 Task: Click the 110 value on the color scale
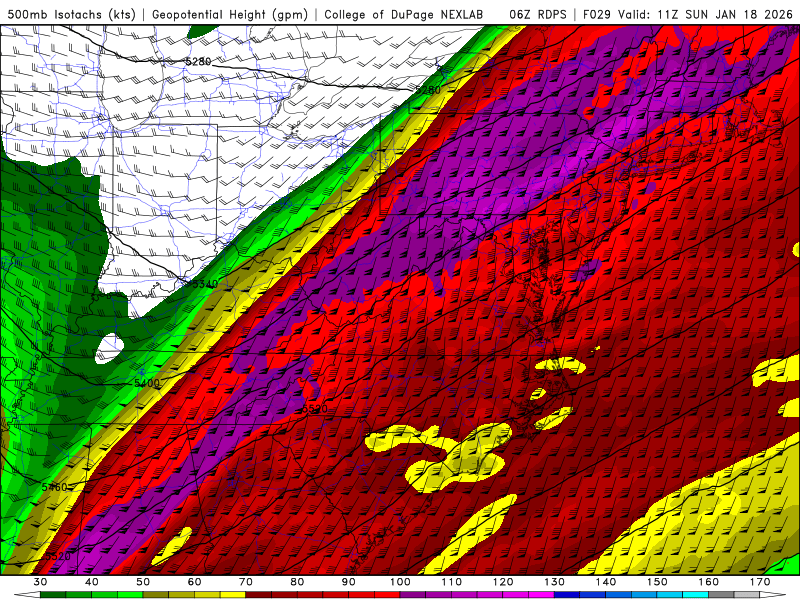(x=452, y=582)
